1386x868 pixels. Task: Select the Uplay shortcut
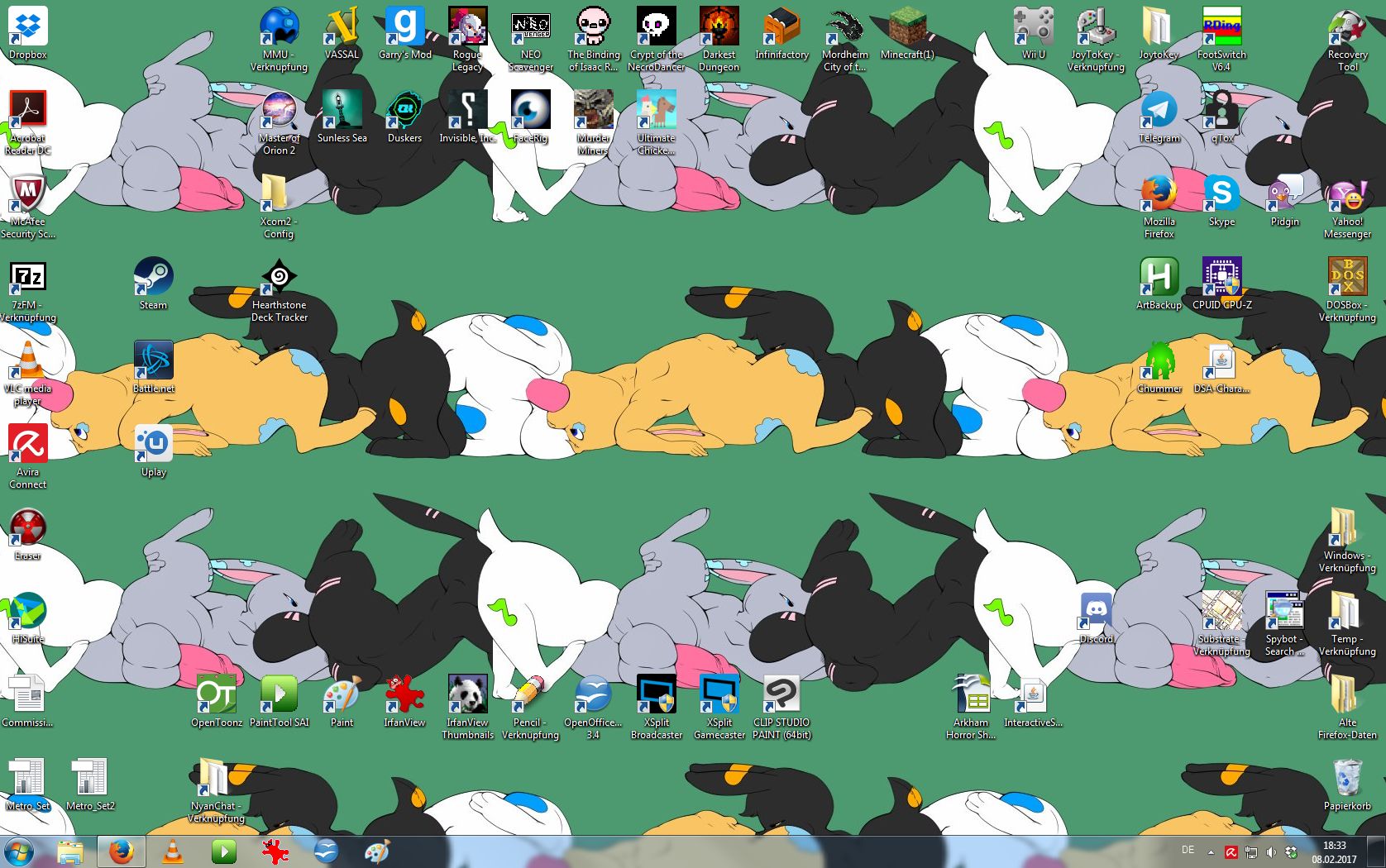pyautogui.click(x=153, y=451)
